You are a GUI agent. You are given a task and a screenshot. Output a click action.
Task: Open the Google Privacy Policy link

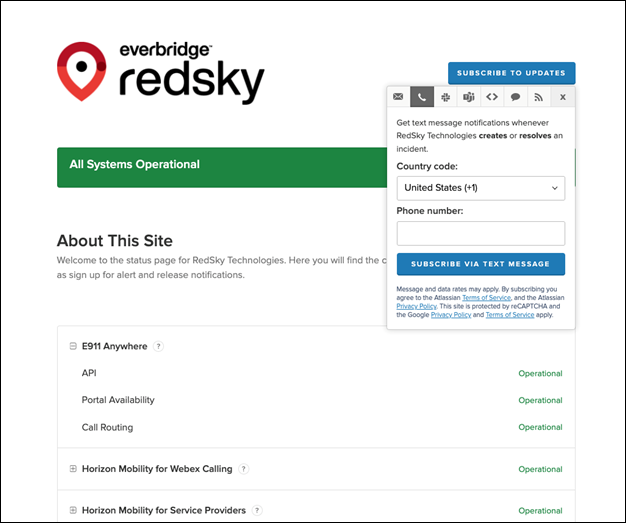pyautogui.click(x=451, y=315)
